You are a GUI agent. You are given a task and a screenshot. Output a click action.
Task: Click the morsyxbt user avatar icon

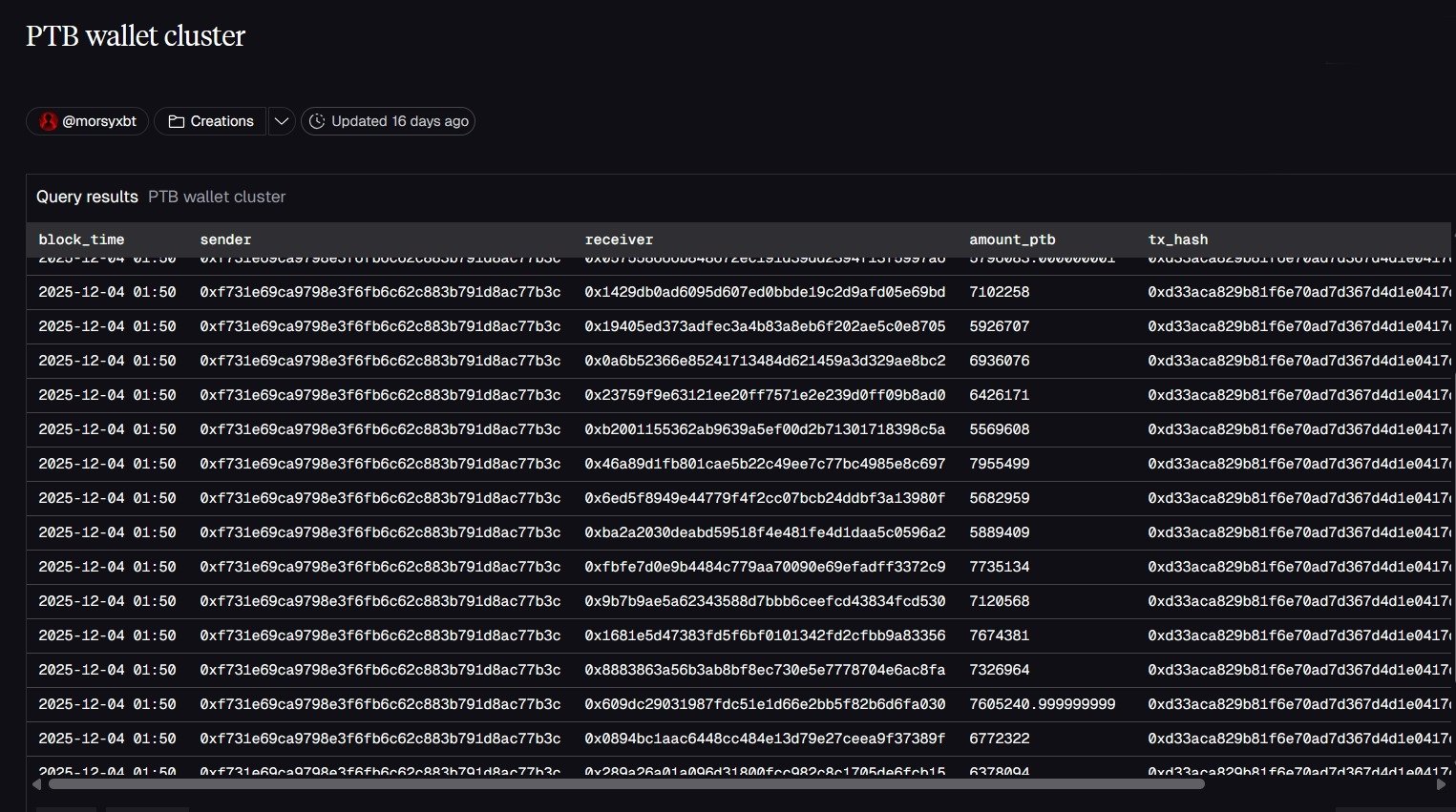(48, 122)
